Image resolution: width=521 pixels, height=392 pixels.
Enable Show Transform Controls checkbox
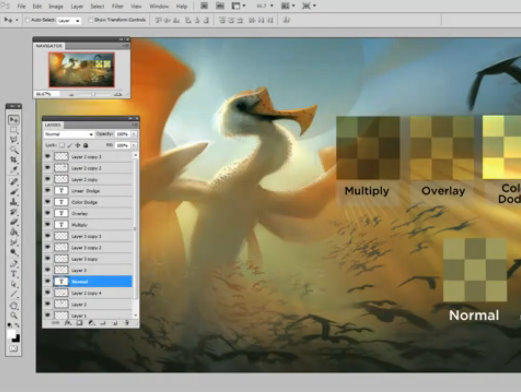tap(90, 20)
